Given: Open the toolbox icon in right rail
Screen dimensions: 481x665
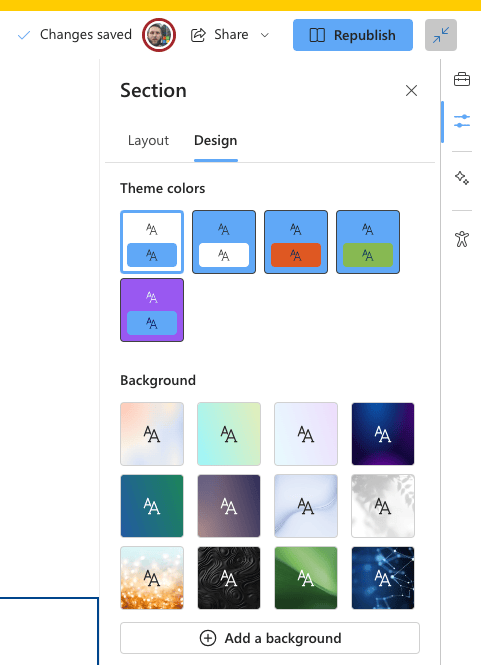Looking at the screenshot, I should pos(461,79).
